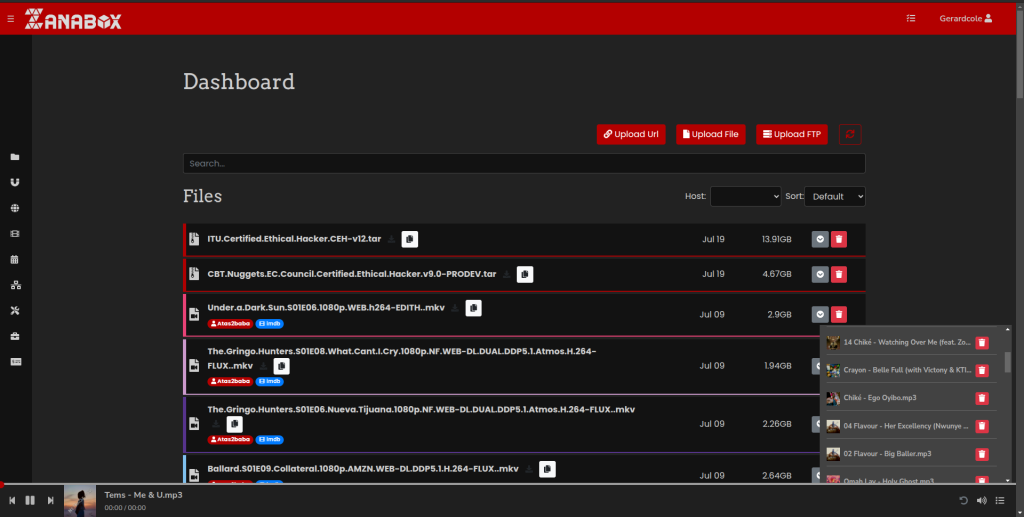
Task: Expand options for the Under.a.Dark.Sun row
Action: pos(820,315)
